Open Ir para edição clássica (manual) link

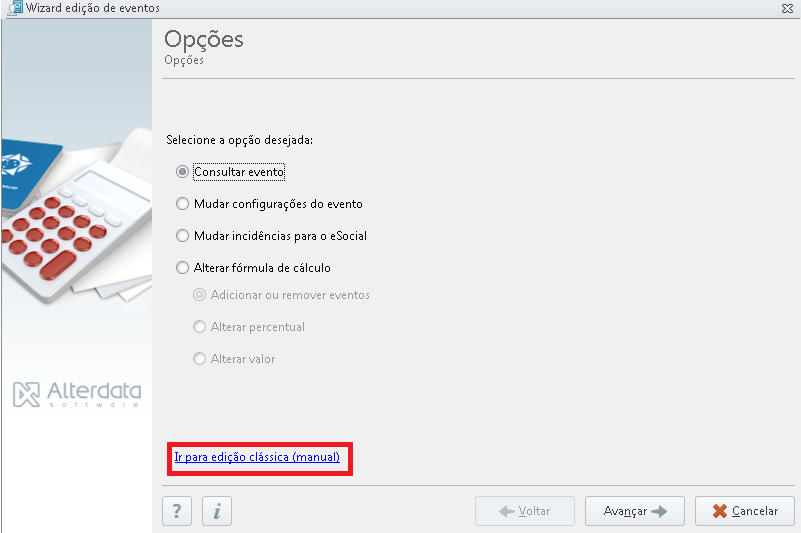pyautogui.click(x=257, y=457)
